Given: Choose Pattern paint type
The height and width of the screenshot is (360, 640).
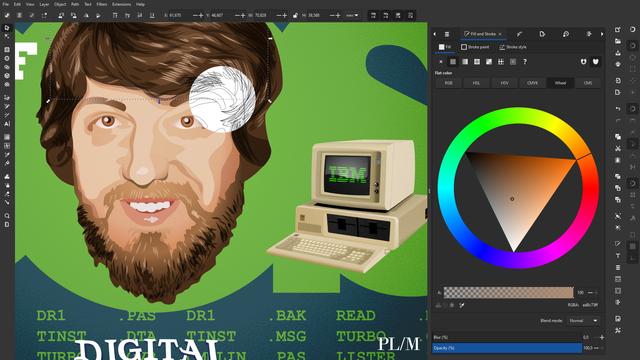Looking at the screenshot, I should (501, 62).
